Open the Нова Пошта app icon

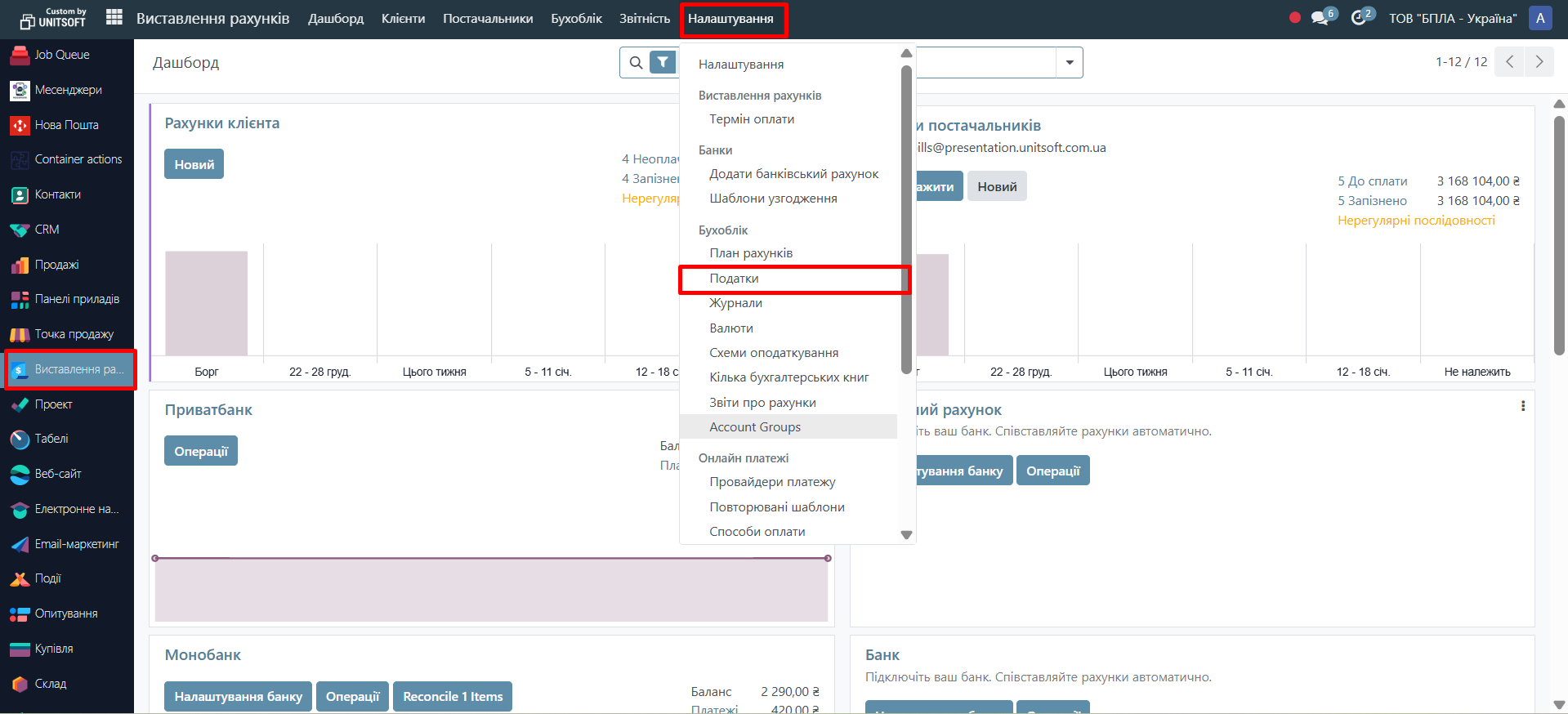[20, 125]
